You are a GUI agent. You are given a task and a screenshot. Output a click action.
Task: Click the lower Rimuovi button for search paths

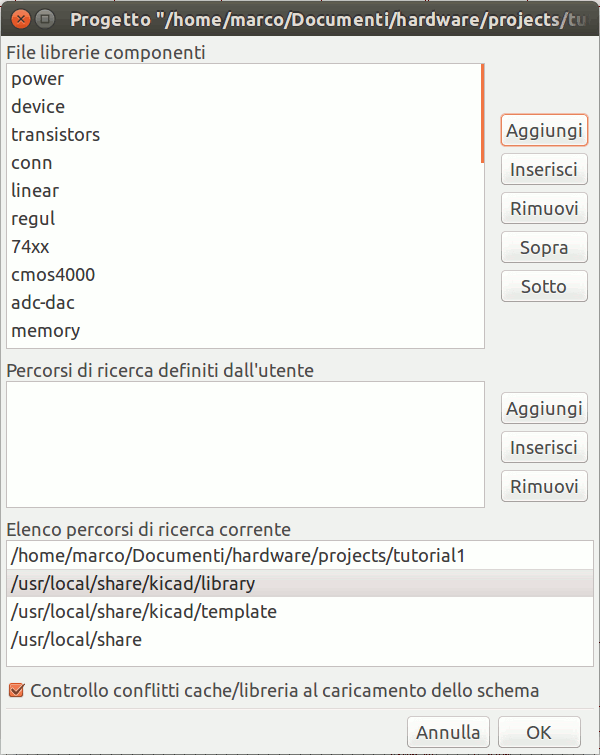click(x=544, y=486)
